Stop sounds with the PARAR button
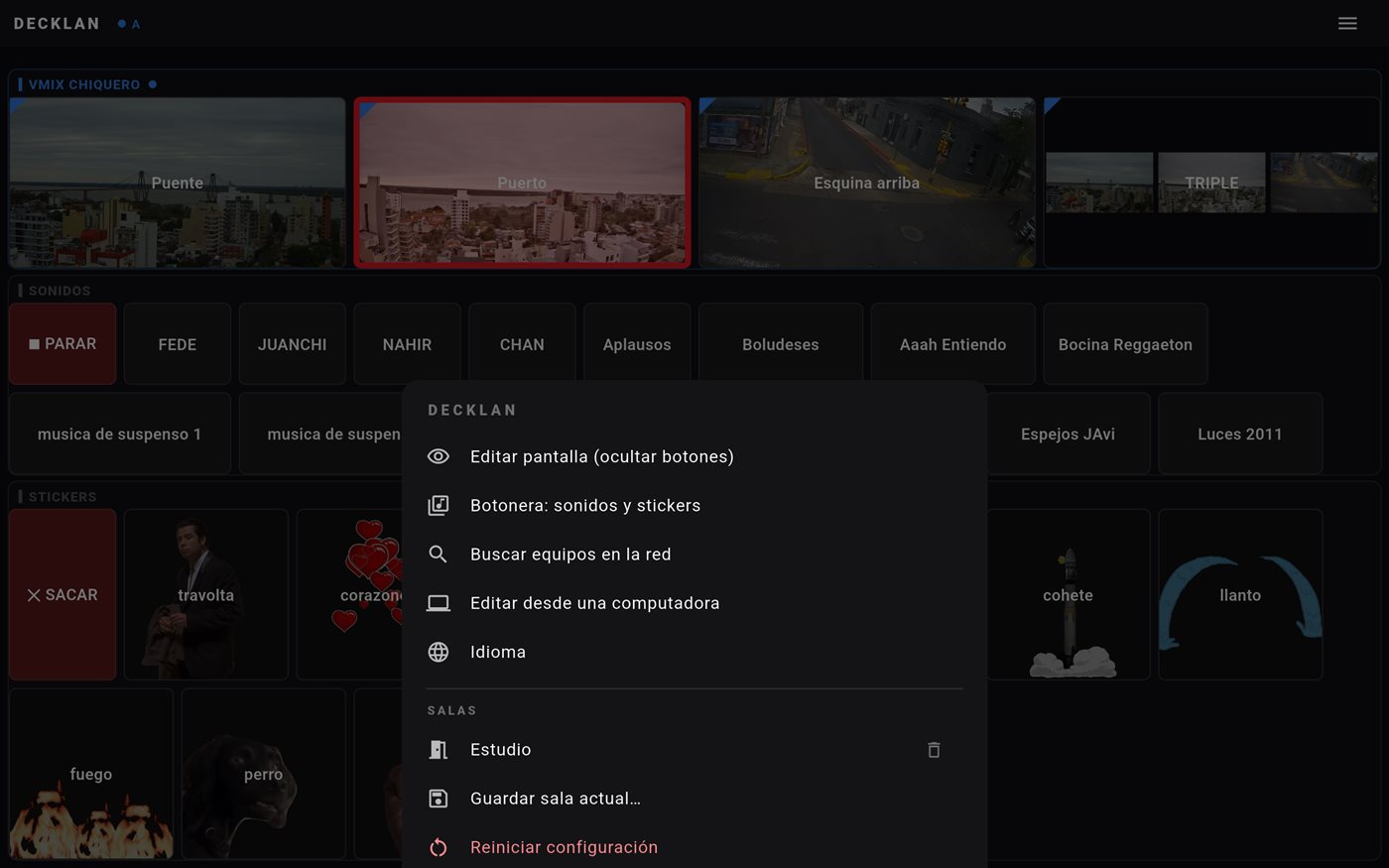This screenshot has height=868, width=1389. (63, 344)
